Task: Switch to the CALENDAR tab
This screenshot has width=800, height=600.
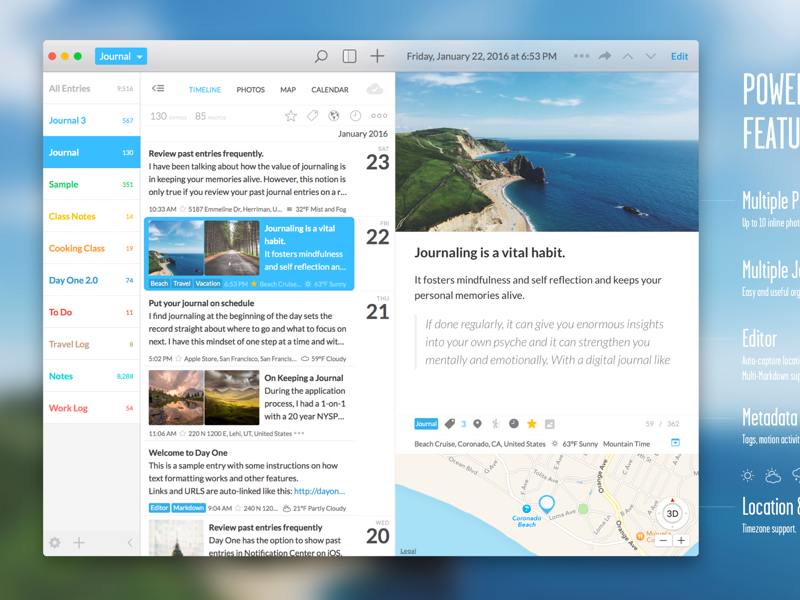Action: coord(329,89)
